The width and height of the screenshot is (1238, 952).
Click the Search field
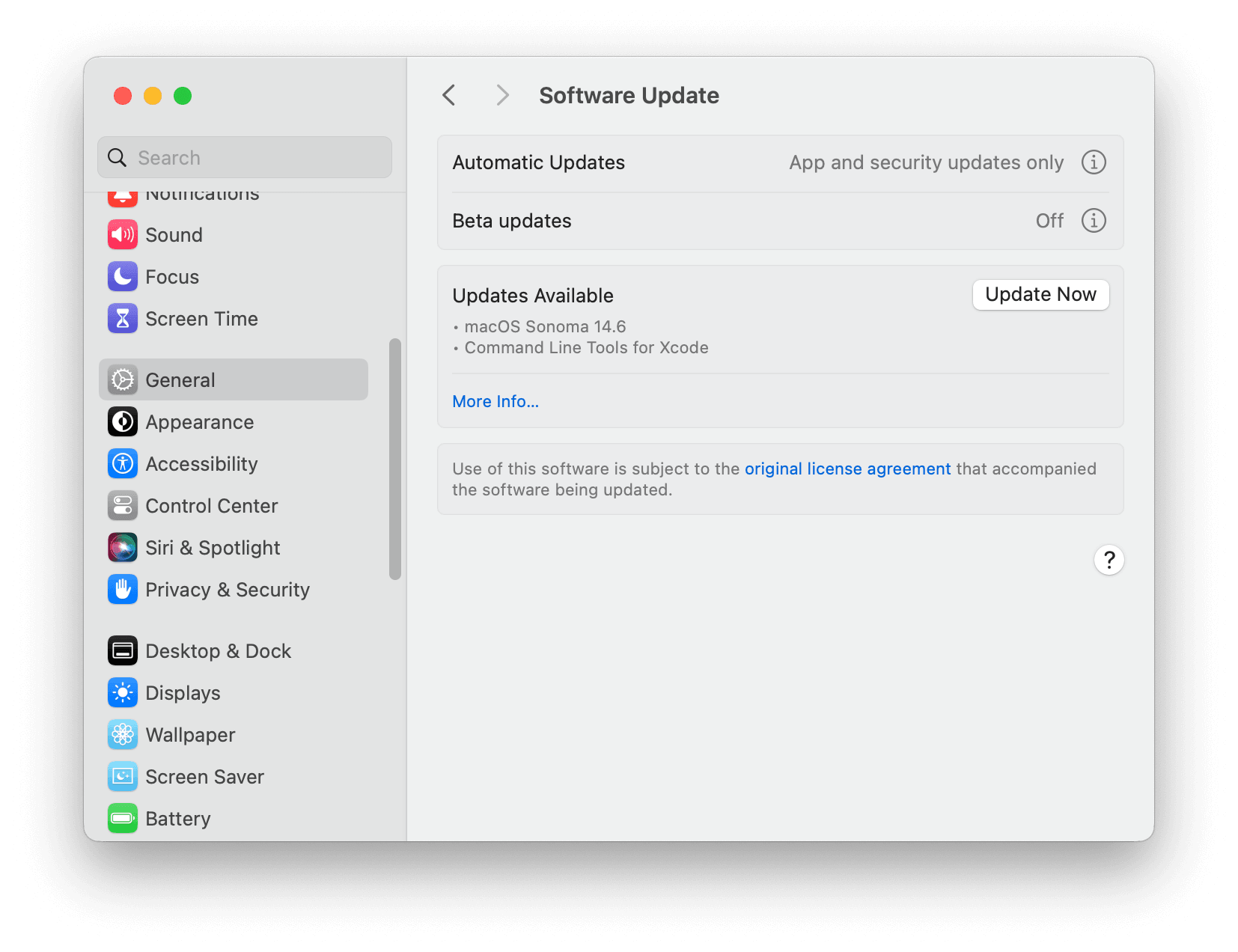[x=244, y=157]
